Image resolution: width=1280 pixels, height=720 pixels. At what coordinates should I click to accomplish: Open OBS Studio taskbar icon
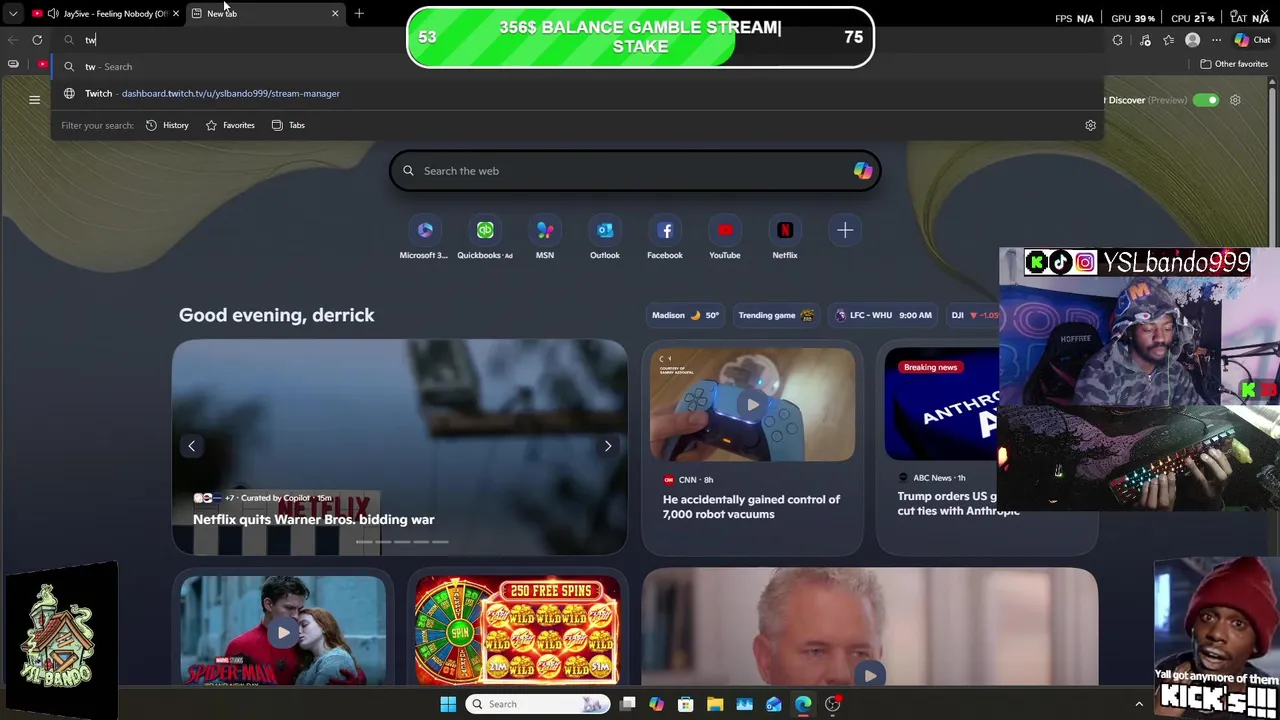pos(832,704)
